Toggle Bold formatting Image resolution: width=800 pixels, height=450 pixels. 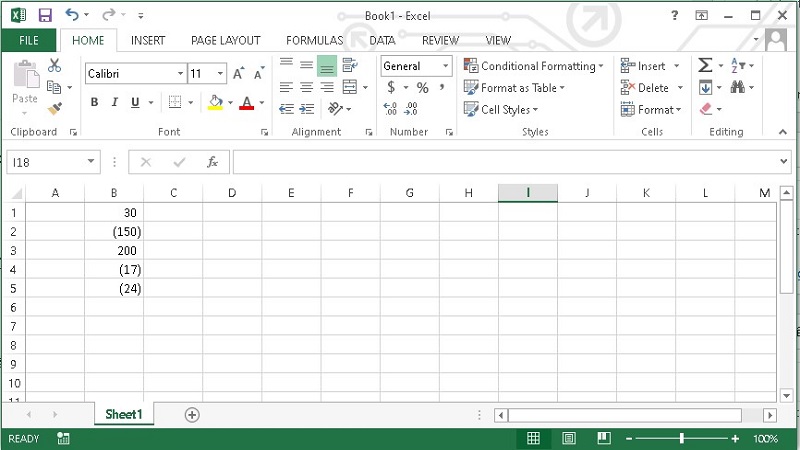pos(94,102)
